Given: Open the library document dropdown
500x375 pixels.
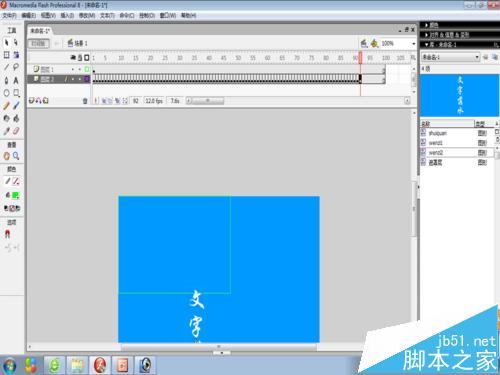Looking at the screenshot, I should (x=450, y=57).
